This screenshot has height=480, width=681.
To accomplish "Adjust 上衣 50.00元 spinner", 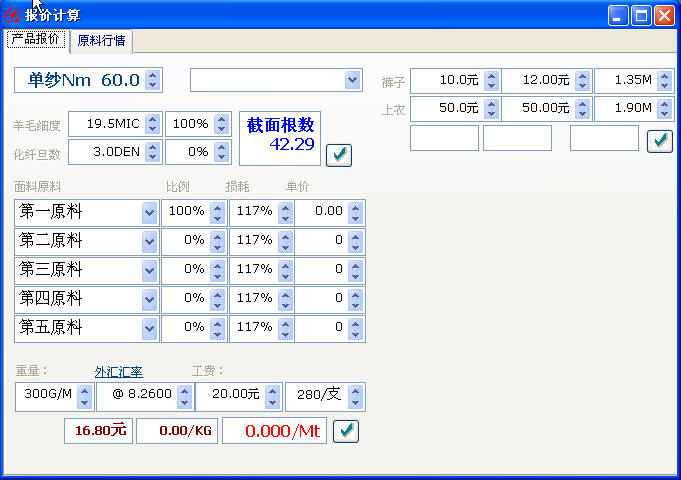I will coord(582,109).
